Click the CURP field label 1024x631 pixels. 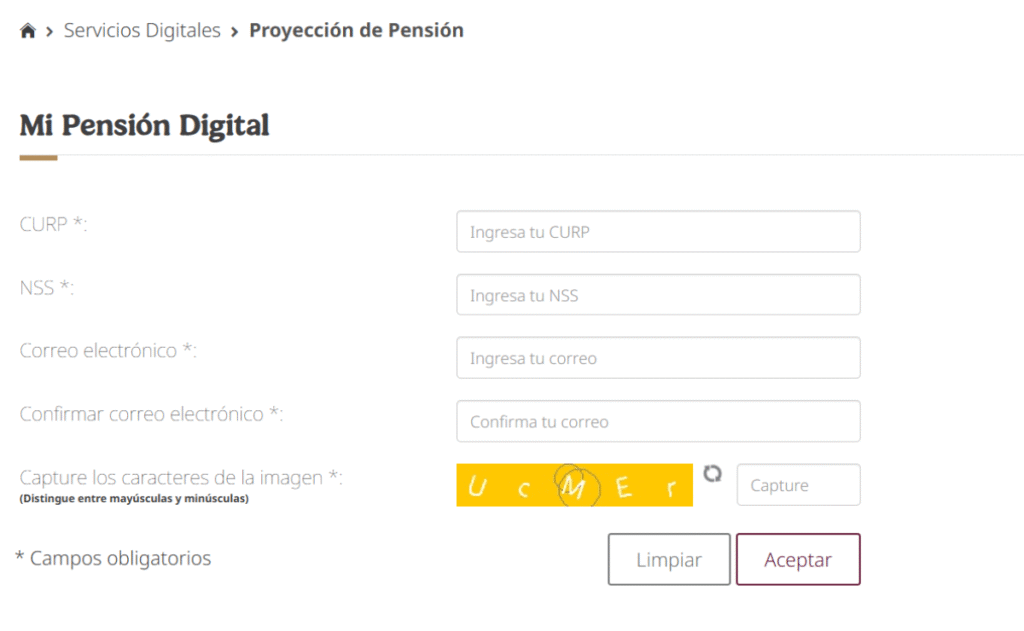pyautogui.click(x=54, y=224)
